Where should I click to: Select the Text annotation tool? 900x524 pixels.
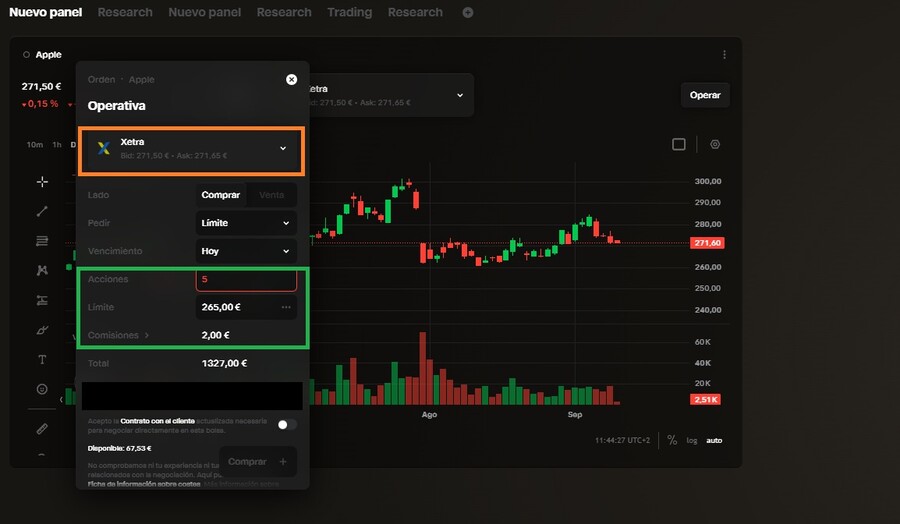point(42,359)
